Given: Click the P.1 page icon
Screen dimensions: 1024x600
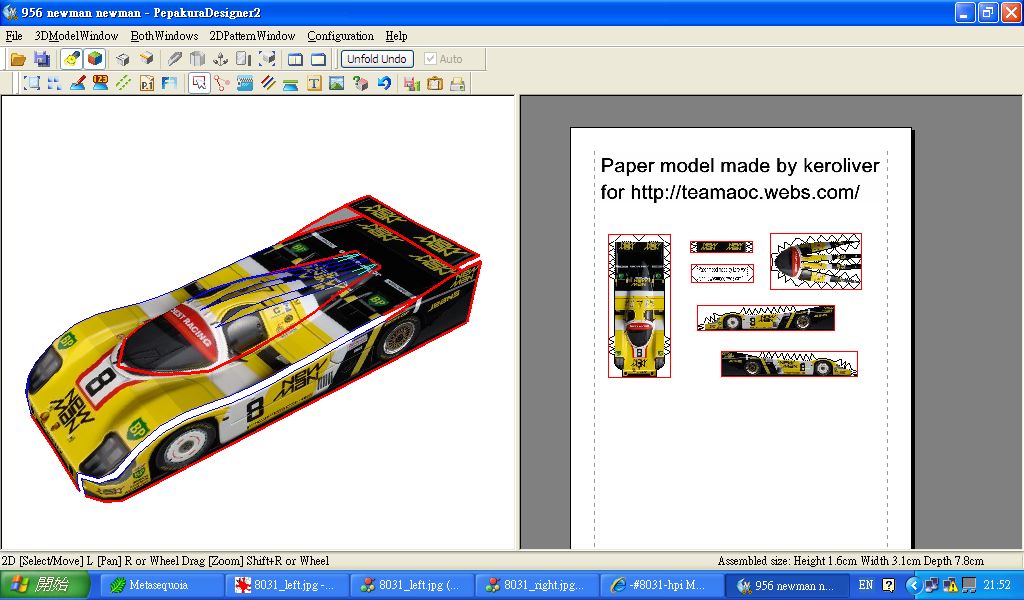Looking at the screenshot, I should point(147,83).
